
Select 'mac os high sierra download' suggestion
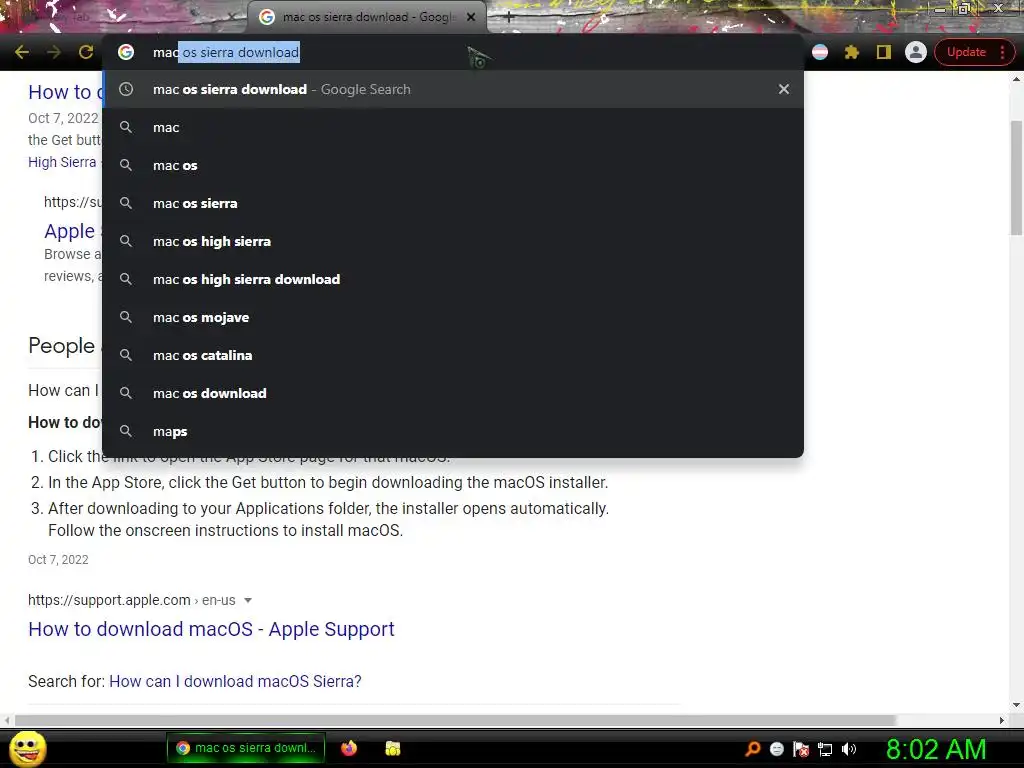pos(453,279)
